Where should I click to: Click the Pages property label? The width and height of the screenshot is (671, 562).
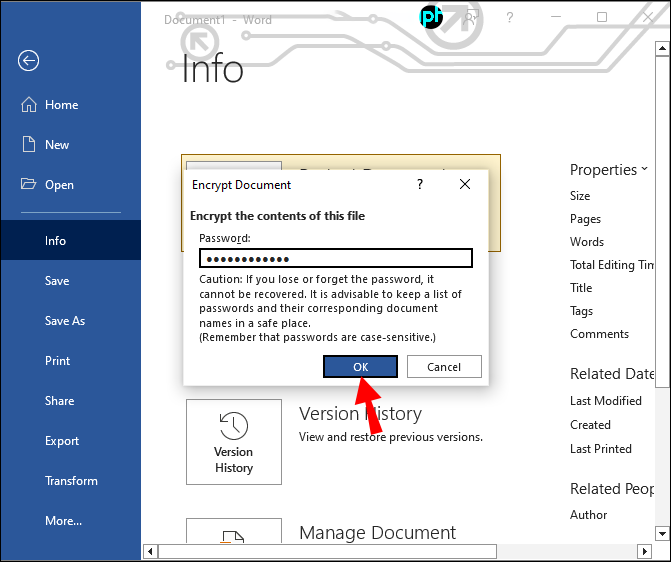(585, 219)
